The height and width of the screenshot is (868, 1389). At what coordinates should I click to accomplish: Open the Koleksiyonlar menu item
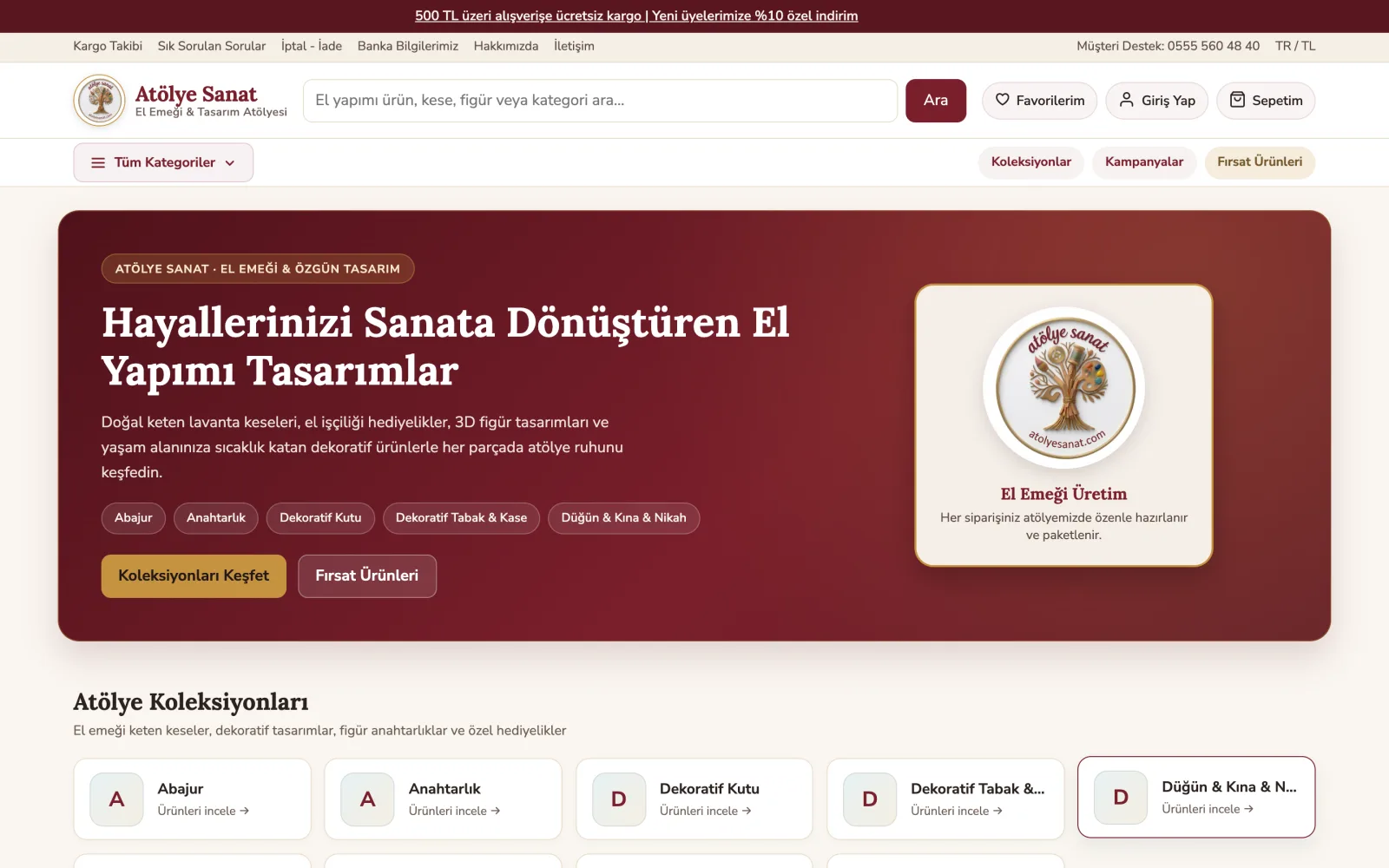point(1031,162)
